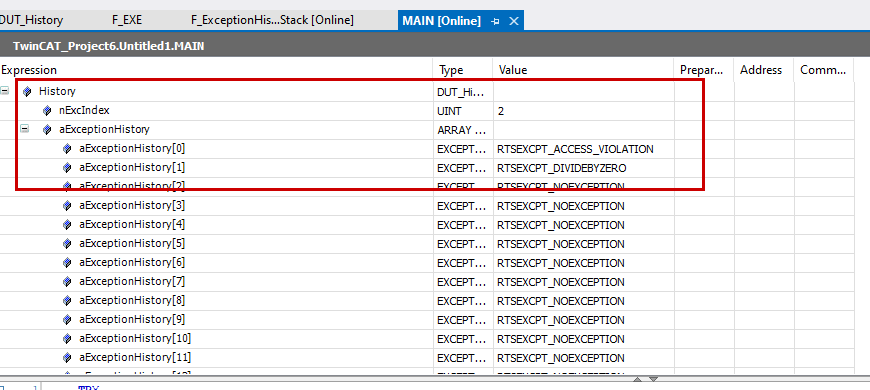This screenshot has width=870, height=390.
Task: Click the RTSEXCPT_DIVIDEBYZERO value
Action: pyautogui.click(x=562, y=168)
